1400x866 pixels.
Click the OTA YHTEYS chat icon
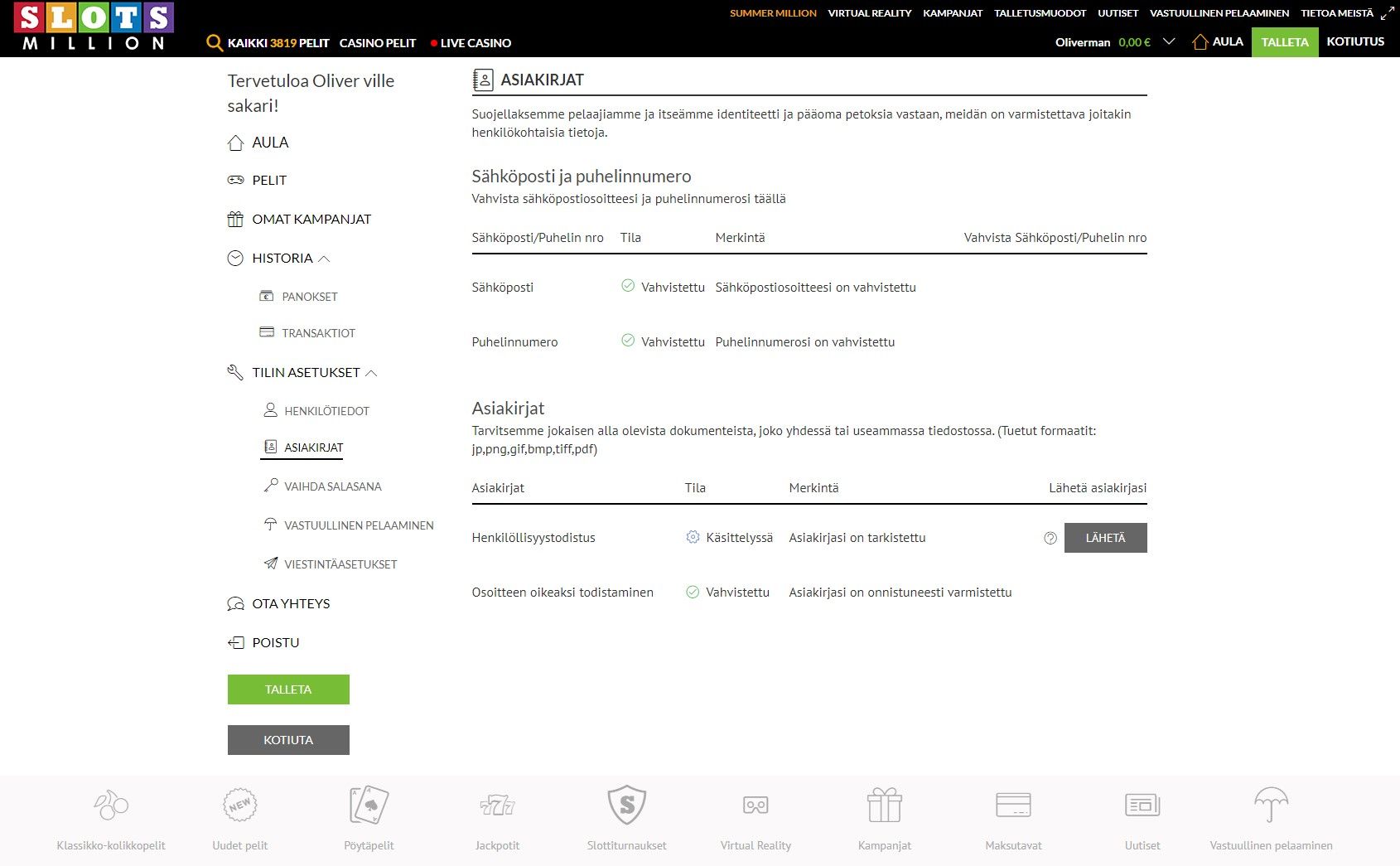(235, 603)
